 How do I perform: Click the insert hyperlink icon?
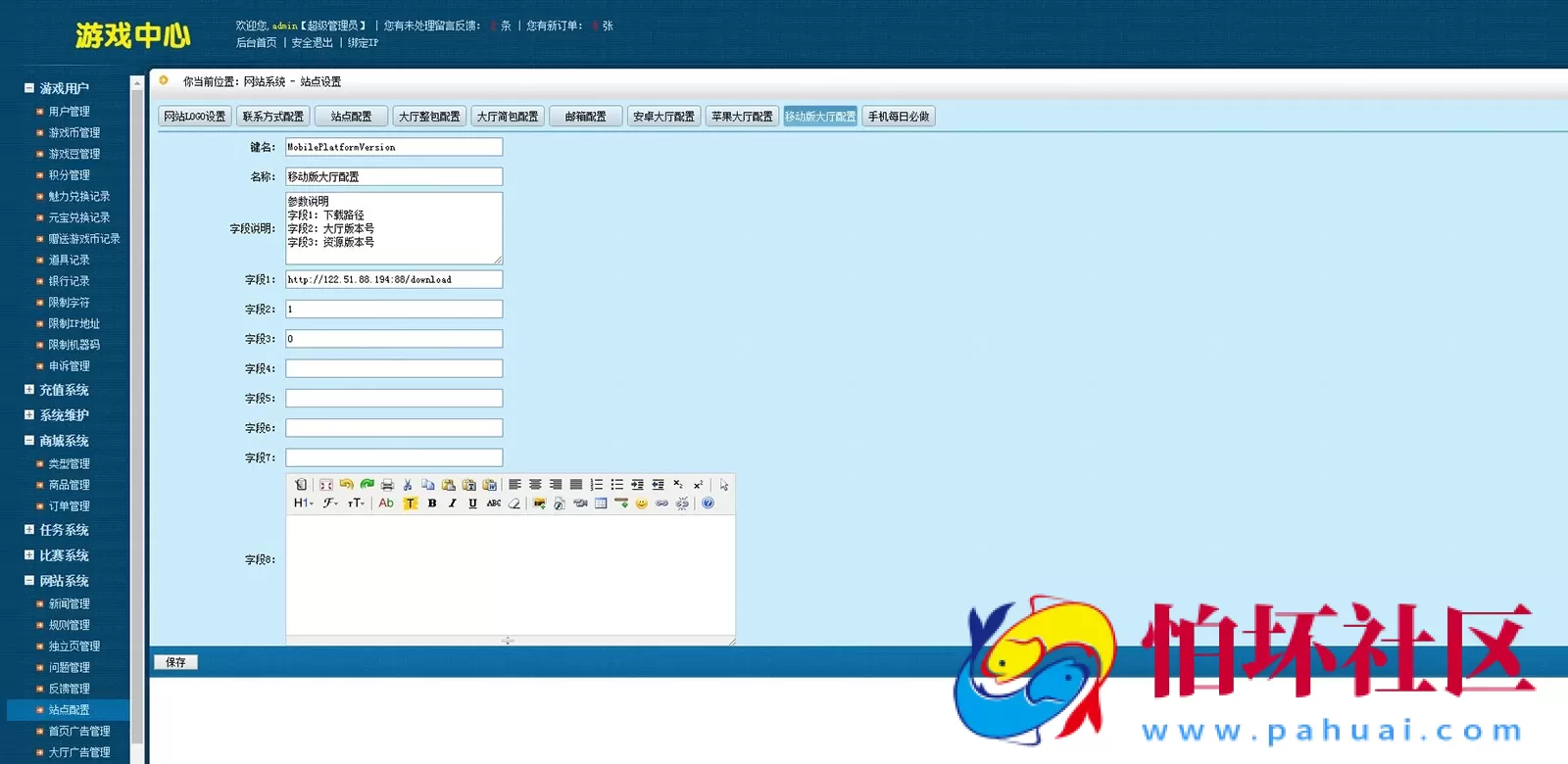coord(662,503)
